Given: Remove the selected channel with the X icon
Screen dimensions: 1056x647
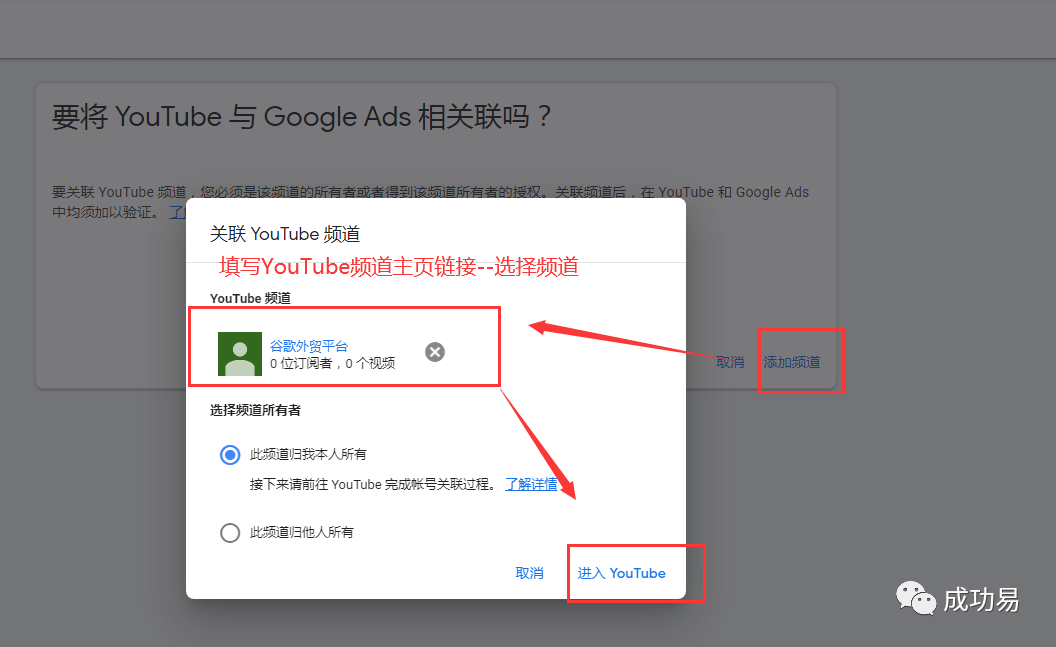Looking at the screenshot, I should [x=435, y=352].
